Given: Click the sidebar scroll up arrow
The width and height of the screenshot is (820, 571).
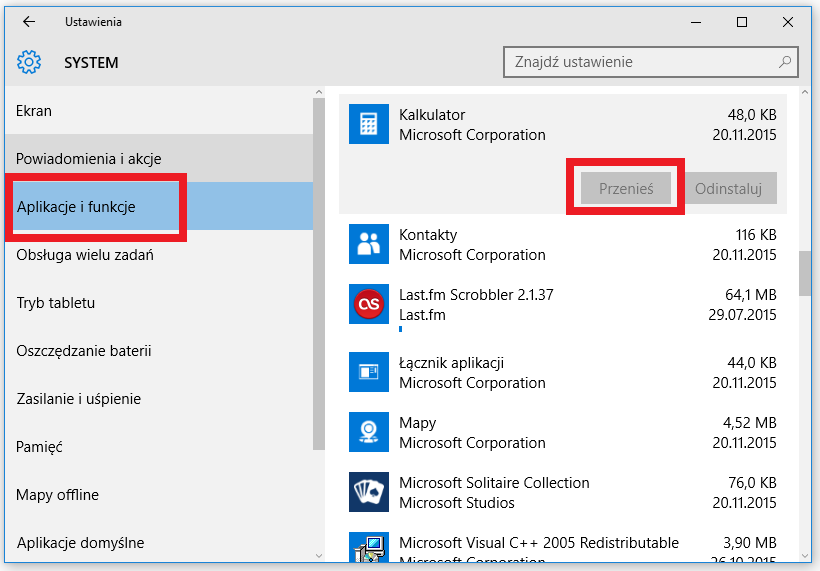Looking at the screenshot, I should pos(319,92).
